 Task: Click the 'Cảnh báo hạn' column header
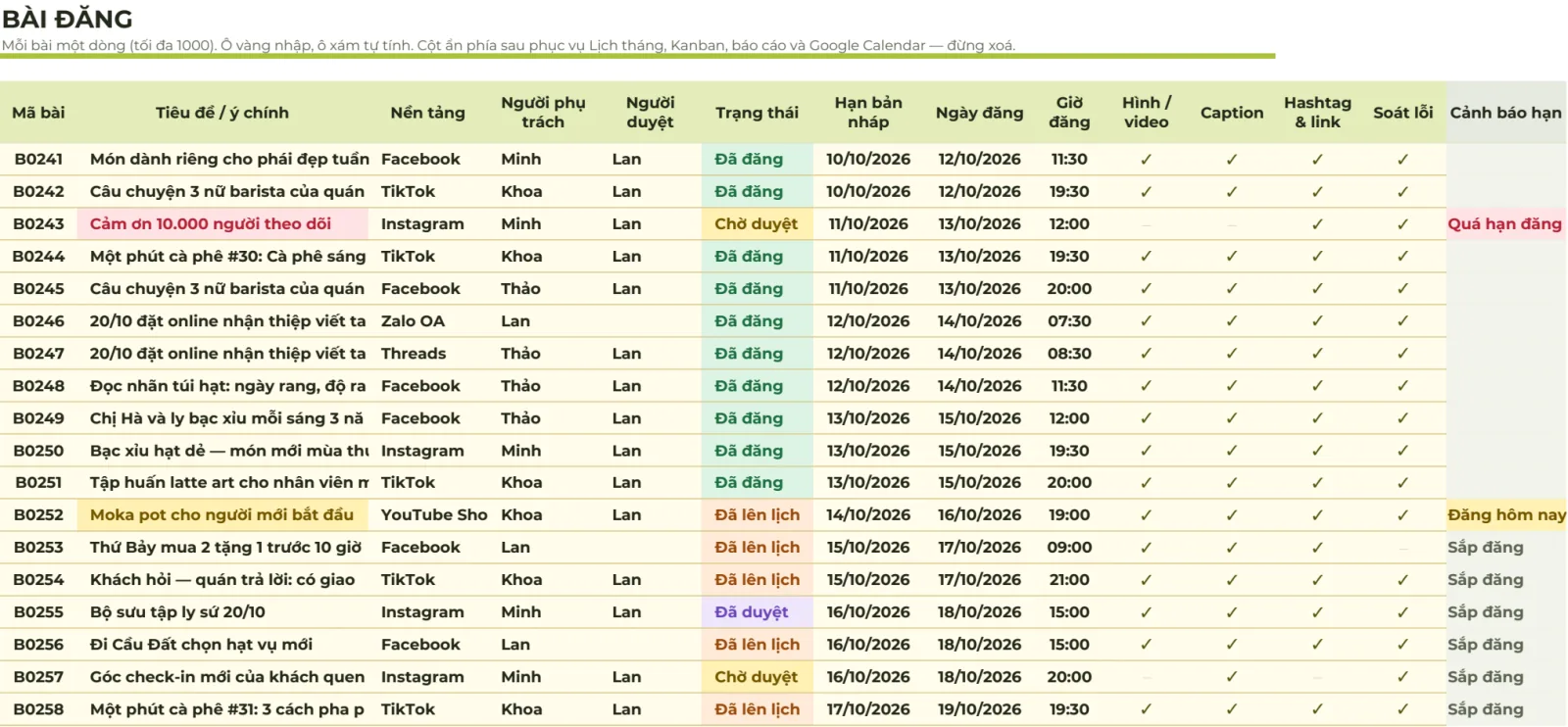(1505, 113)
